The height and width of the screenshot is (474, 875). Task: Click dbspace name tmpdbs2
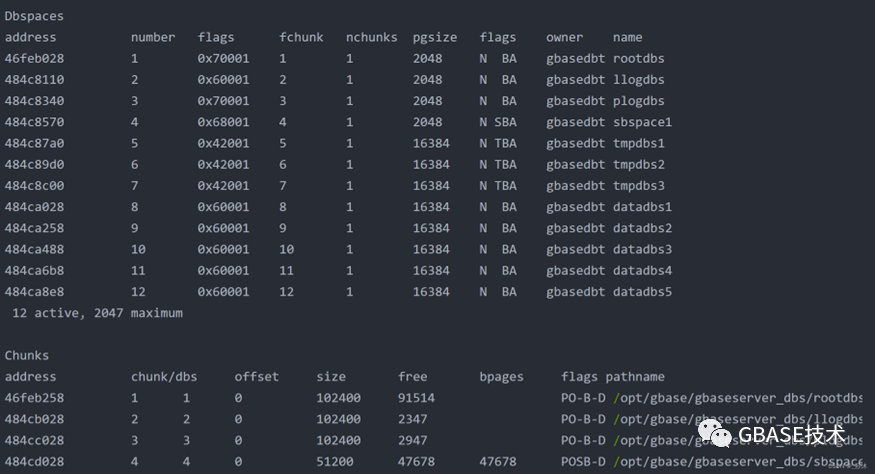(638, 165)
